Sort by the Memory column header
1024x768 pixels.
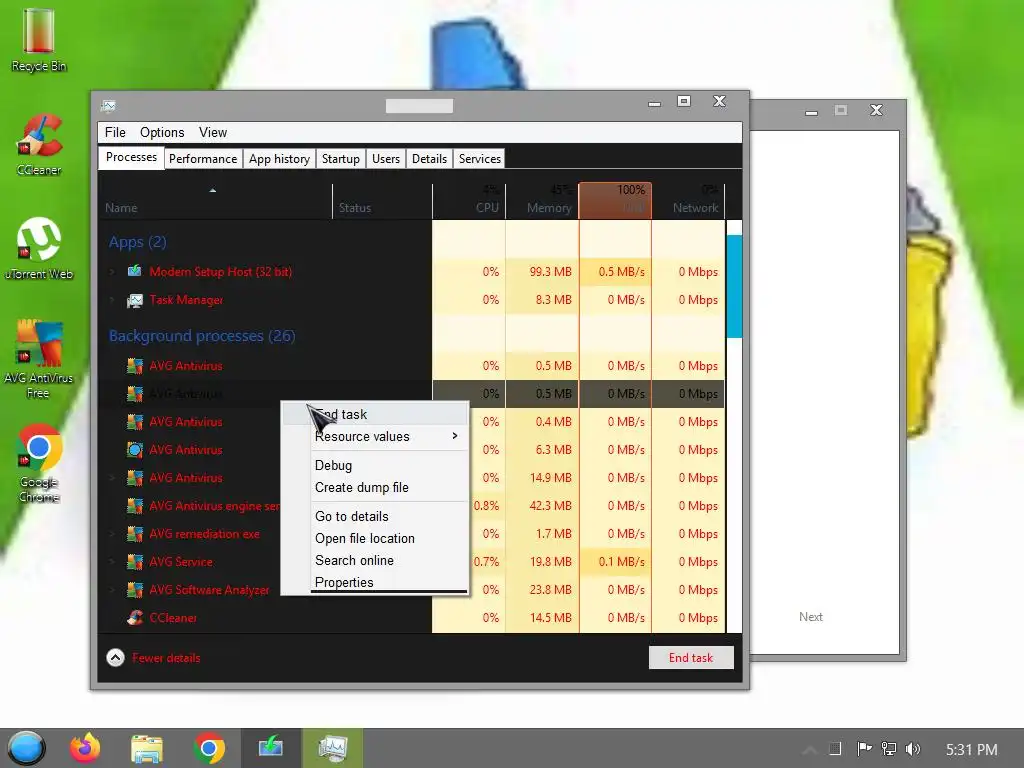click(x=543, y=200)
